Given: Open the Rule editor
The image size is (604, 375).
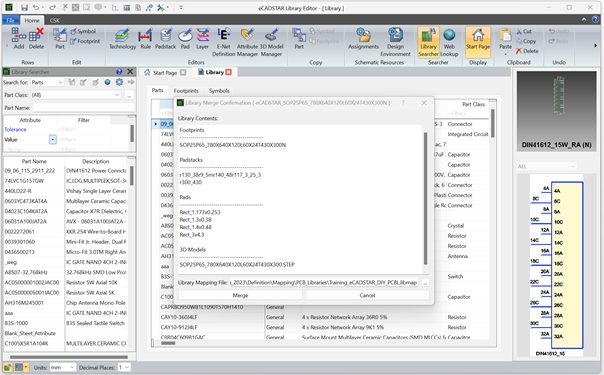Looking at the screenshot, I should (x=145, y=39).
